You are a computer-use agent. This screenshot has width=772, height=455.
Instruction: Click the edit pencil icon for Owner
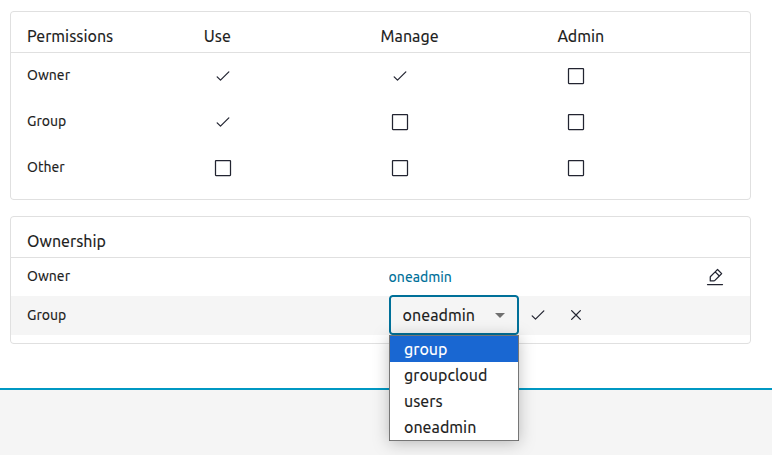(714, 277)
